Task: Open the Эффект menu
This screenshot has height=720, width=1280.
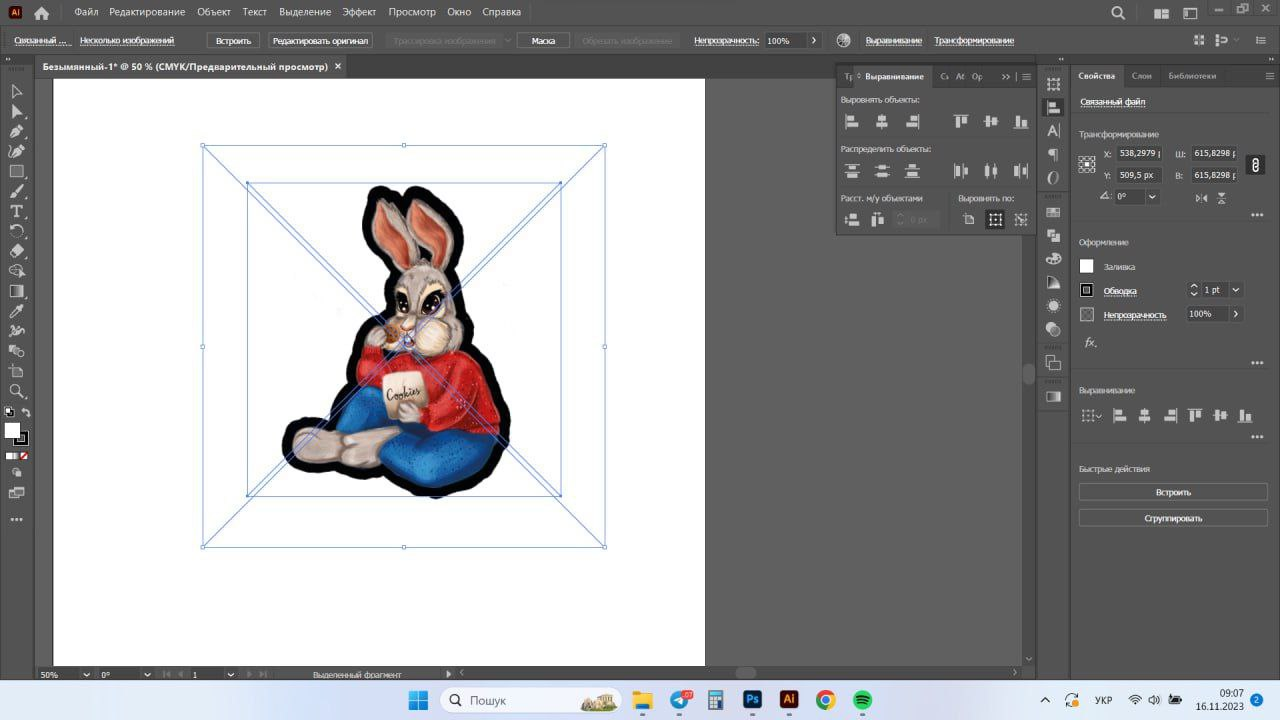Action: coord(359,12)
